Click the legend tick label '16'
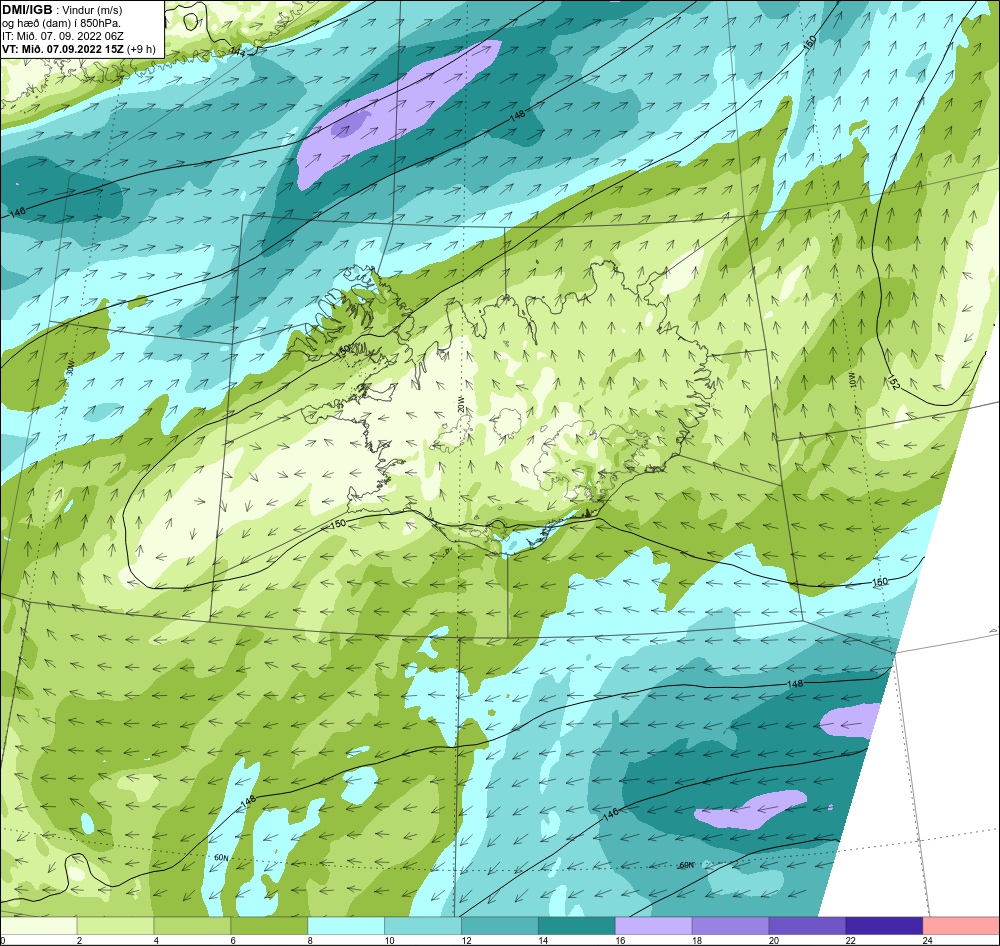The width and height of the screenshot is (1000, 946). click(621, 940)
